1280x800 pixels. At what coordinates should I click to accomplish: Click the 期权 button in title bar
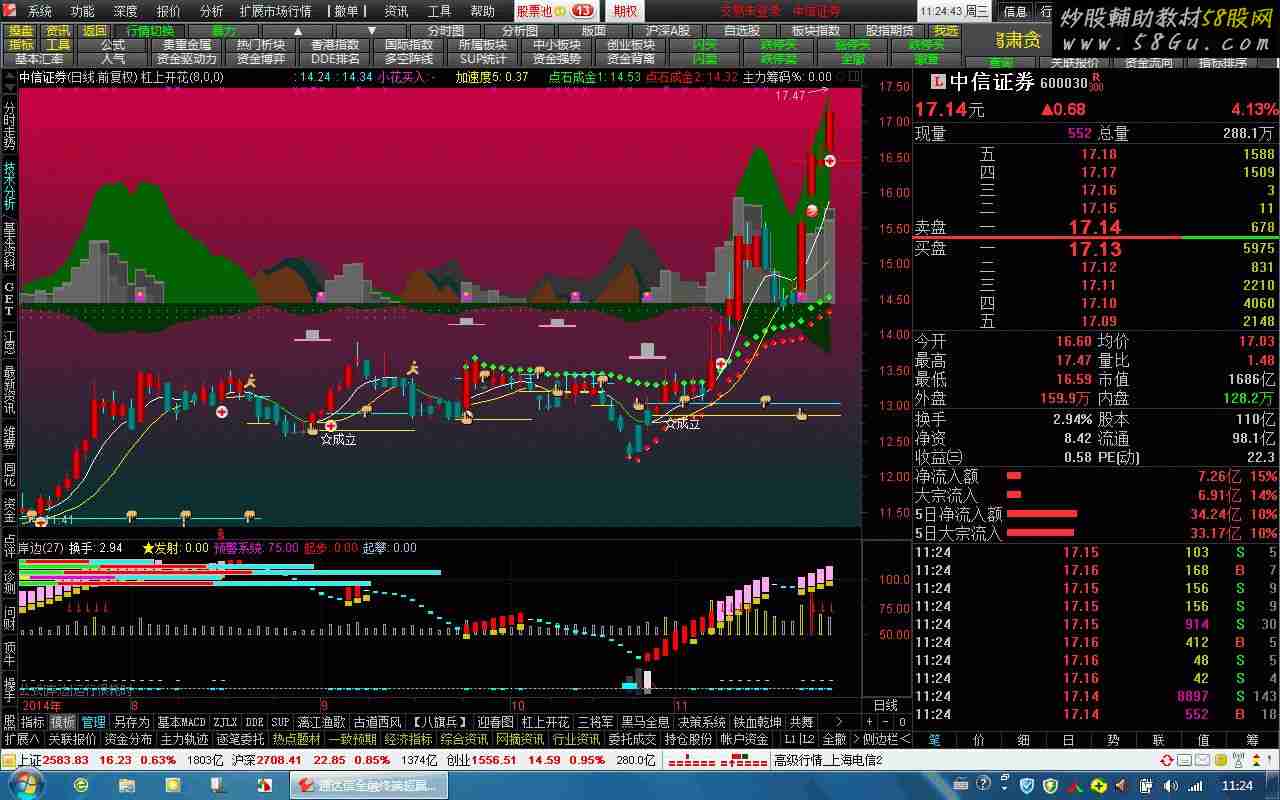tap(625, 11)
